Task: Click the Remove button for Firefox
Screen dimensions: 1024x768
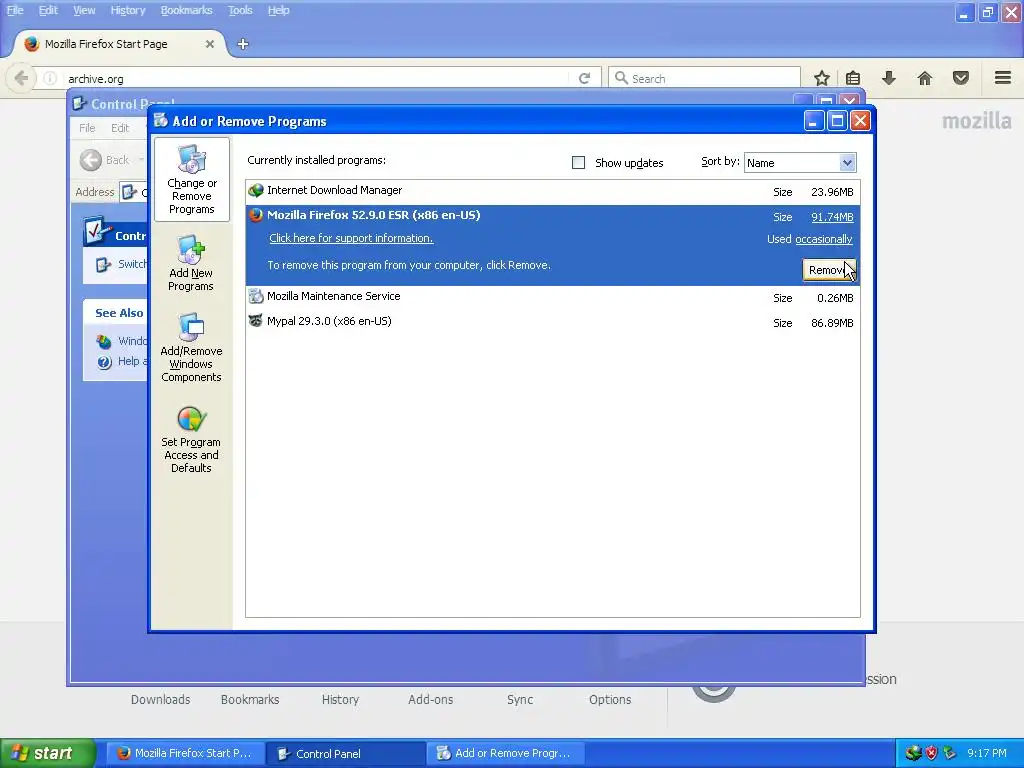Action: [829, 270]
